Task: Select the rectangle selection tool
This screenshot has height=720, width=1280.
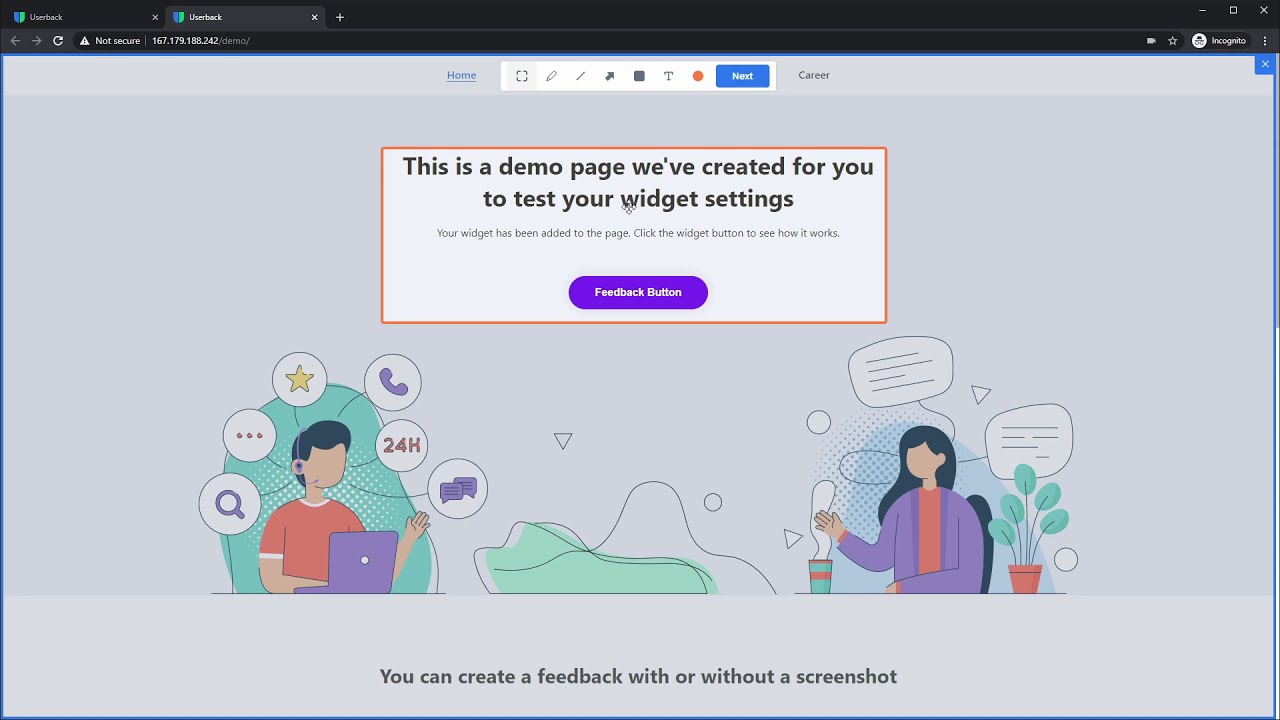Action: click(x=522, y=76)
